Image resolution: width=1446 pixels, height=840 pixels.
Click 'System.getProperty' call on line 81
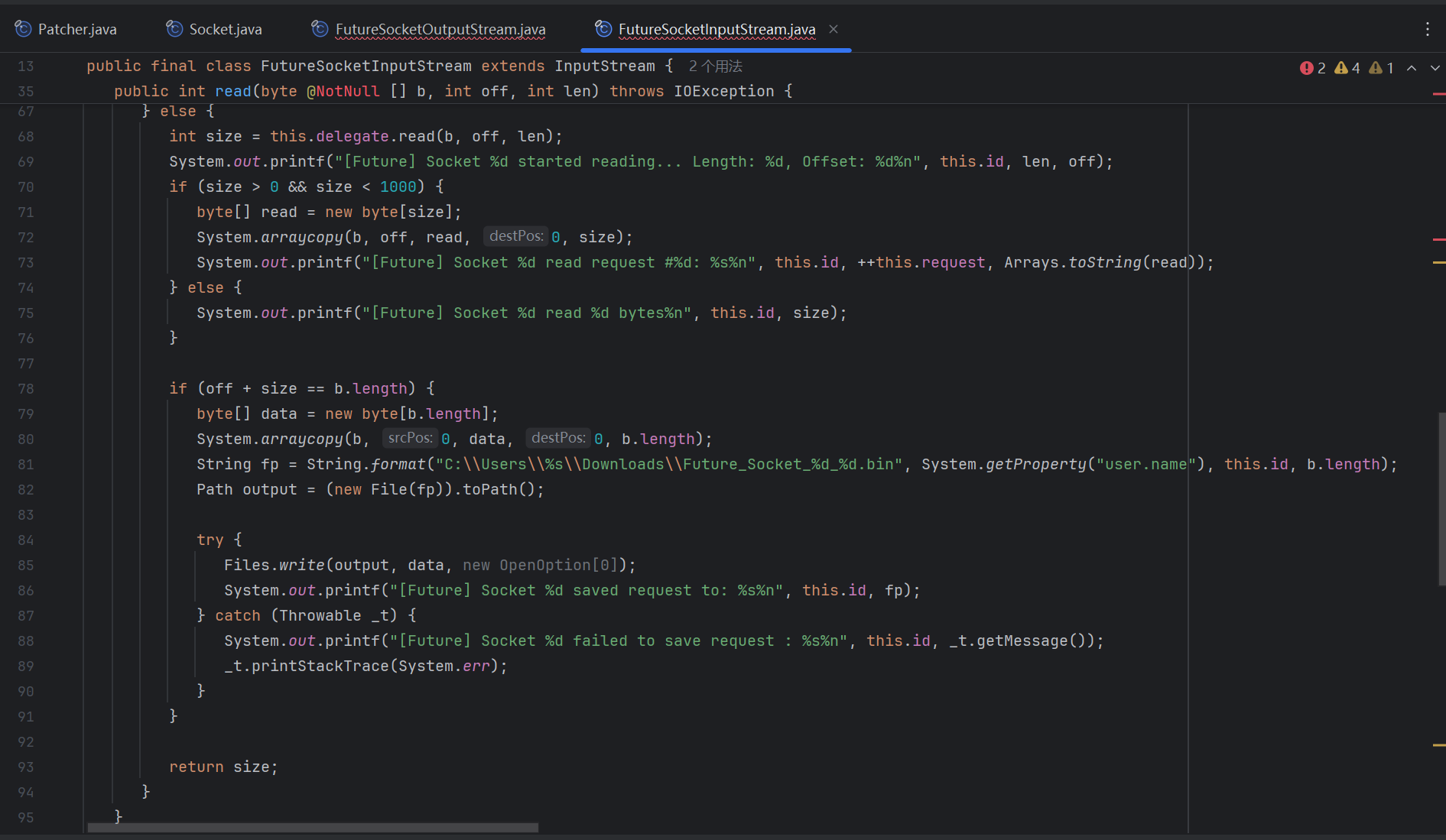pyautogui.click(x=1003, y=465)
